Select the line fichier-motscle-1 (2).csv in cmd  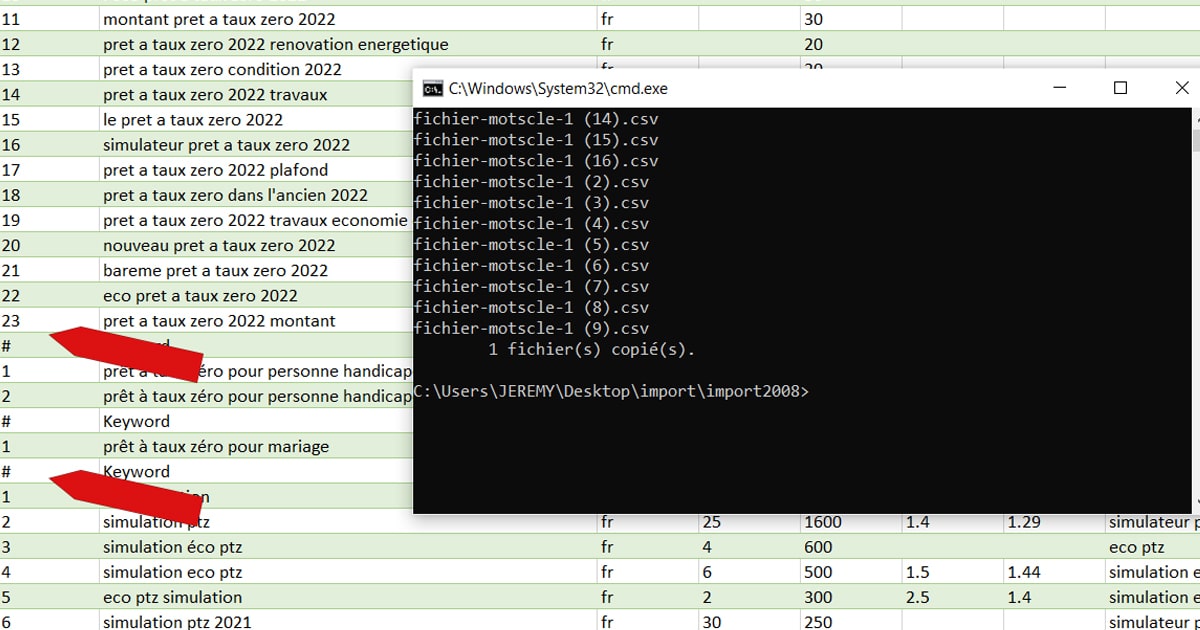531,182
